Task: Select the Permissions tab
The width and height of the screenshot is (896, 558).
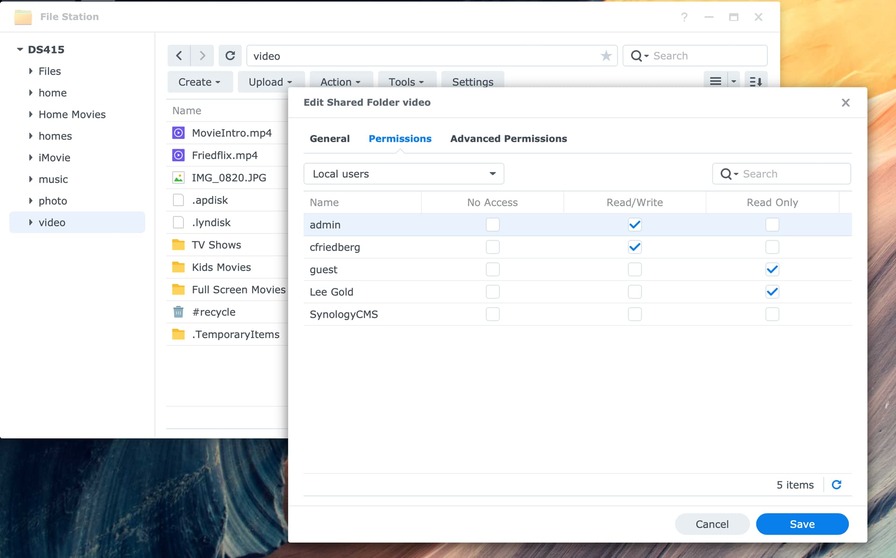Action: point(400,138)
